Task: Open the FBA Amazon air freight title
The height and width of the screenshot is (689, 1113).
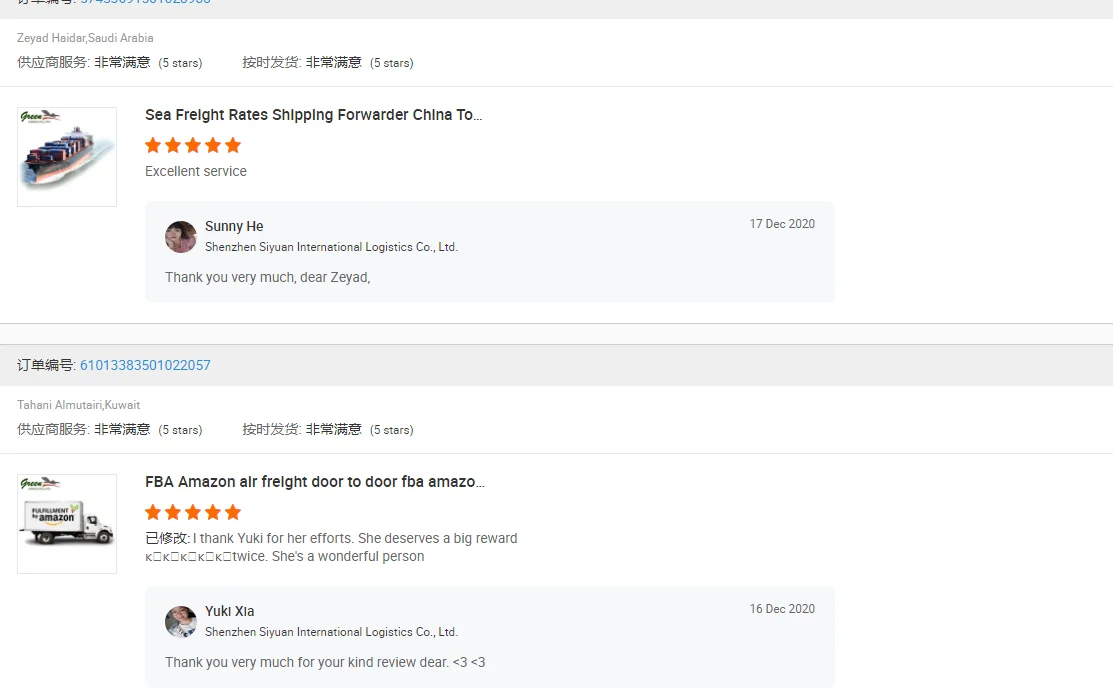Action: [x=314, y=482]
